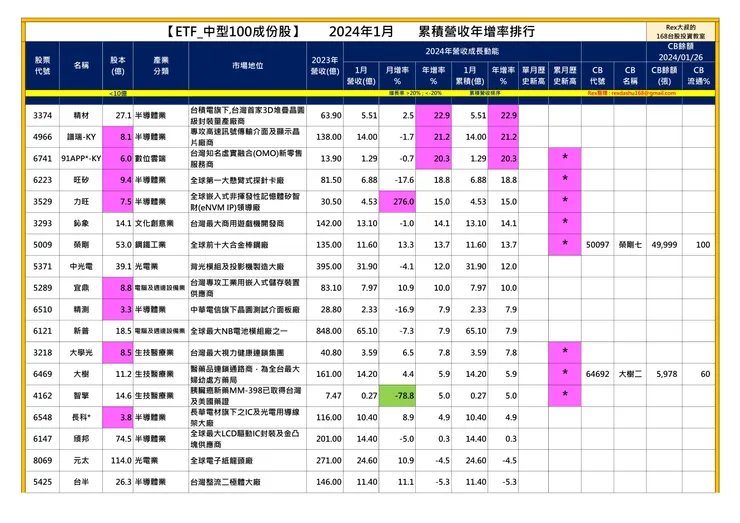
Task: Click the 台灣整流二極體大廠 description
Action: click(x=226, y=482)
